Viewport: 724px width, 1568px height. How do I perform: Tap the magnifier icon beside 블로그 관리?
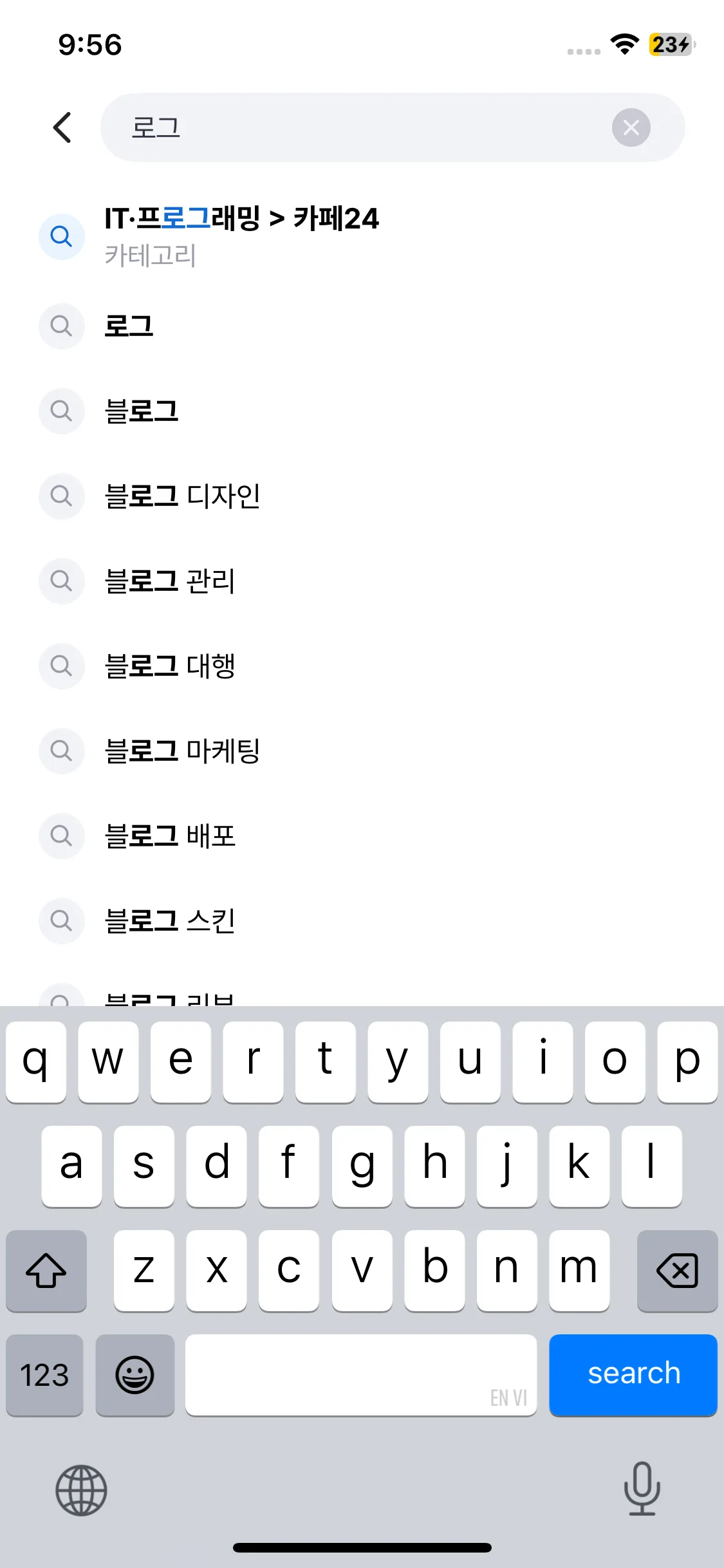pos(62,581)
